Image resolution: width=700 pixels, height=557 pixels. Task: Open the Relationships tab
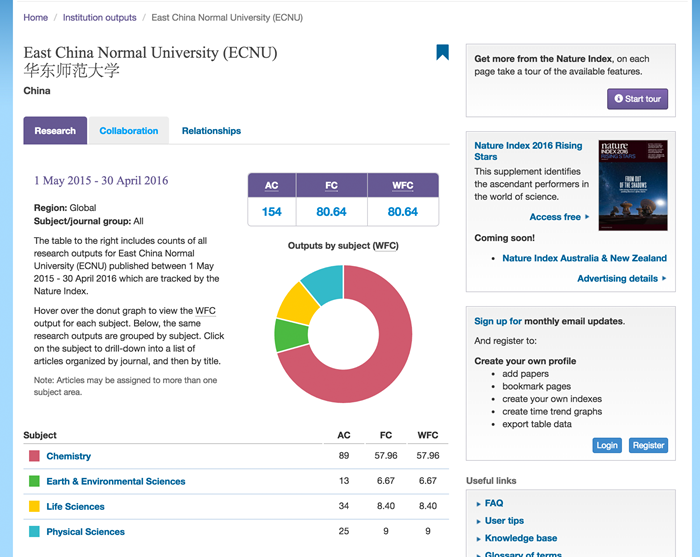pyautogui.click(x=211, y=131)
